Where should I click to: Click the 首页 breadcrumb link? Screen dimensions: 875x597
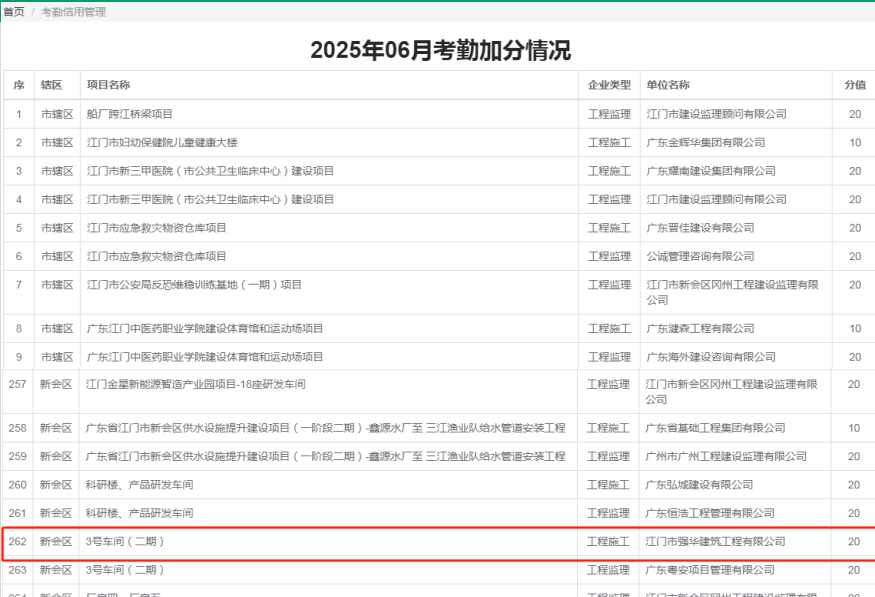point(14,12)
